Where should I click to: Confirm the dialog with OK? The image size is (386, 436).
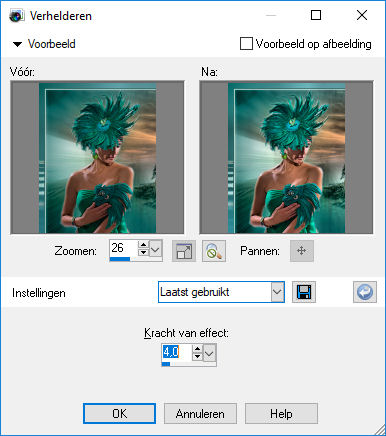pos(119,414)
